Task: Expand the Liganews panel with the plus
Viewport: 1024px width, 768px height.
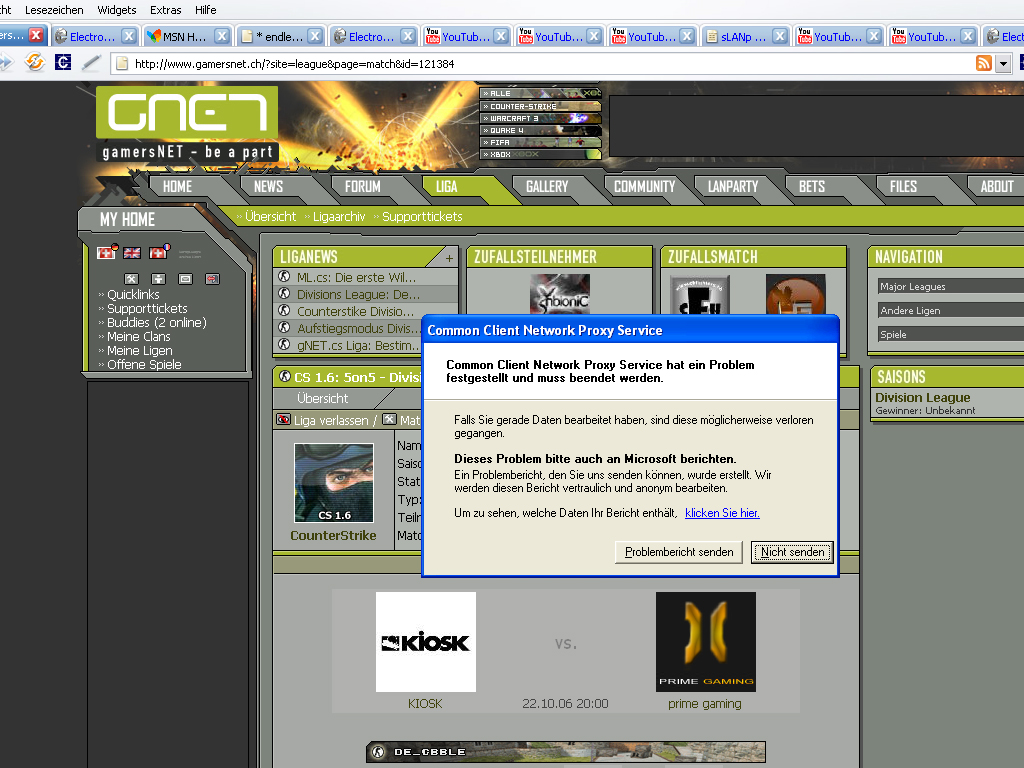Action: pos(449,258)
